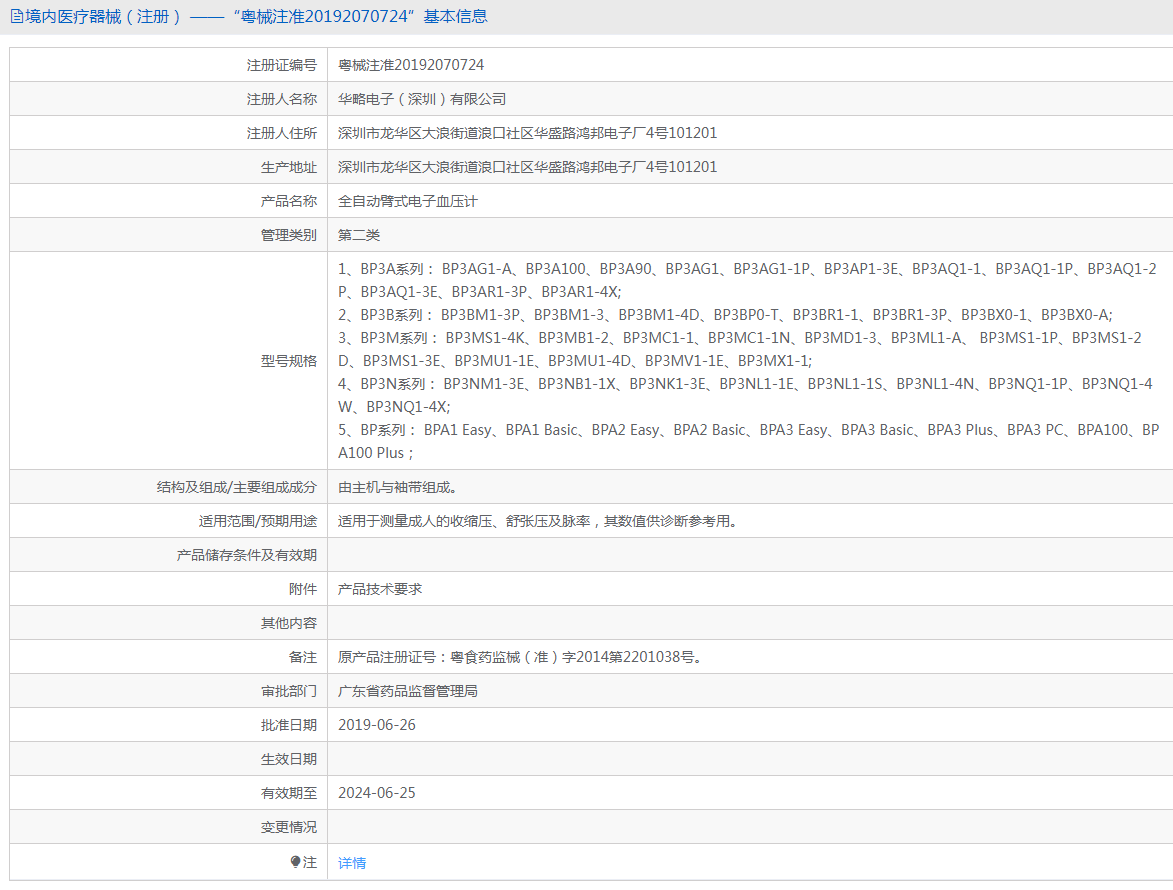Click the BP3A系列 model line

(x=747, y=280)
